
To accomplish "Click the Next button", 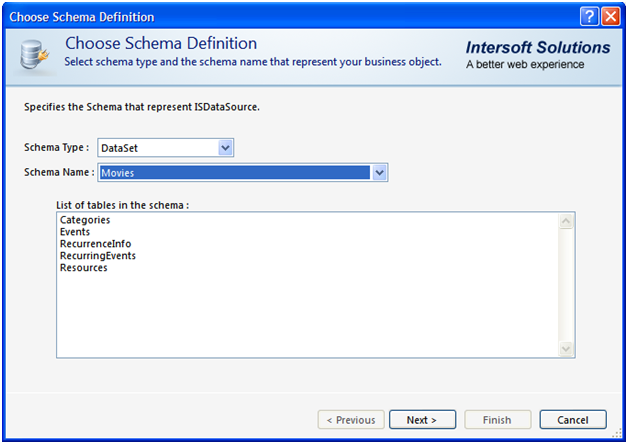I will (x=422, y=420).
